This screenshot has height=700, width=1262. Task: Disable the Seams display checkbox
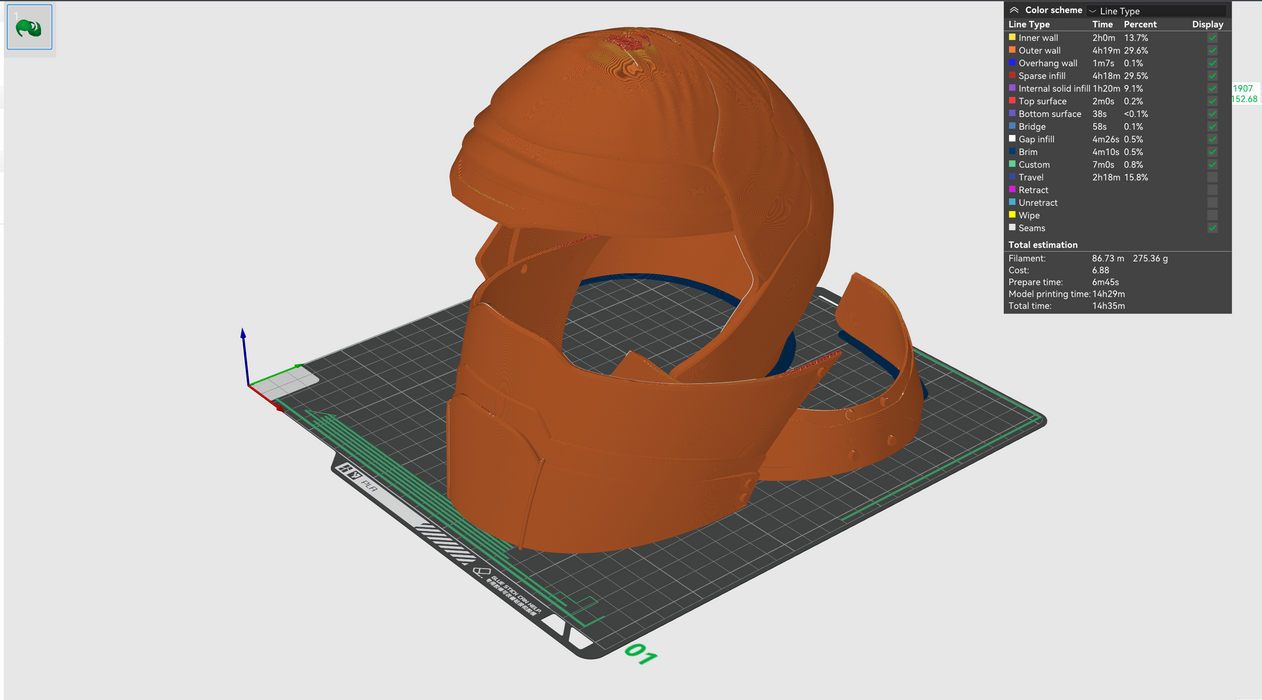[x=1212, y=228]
